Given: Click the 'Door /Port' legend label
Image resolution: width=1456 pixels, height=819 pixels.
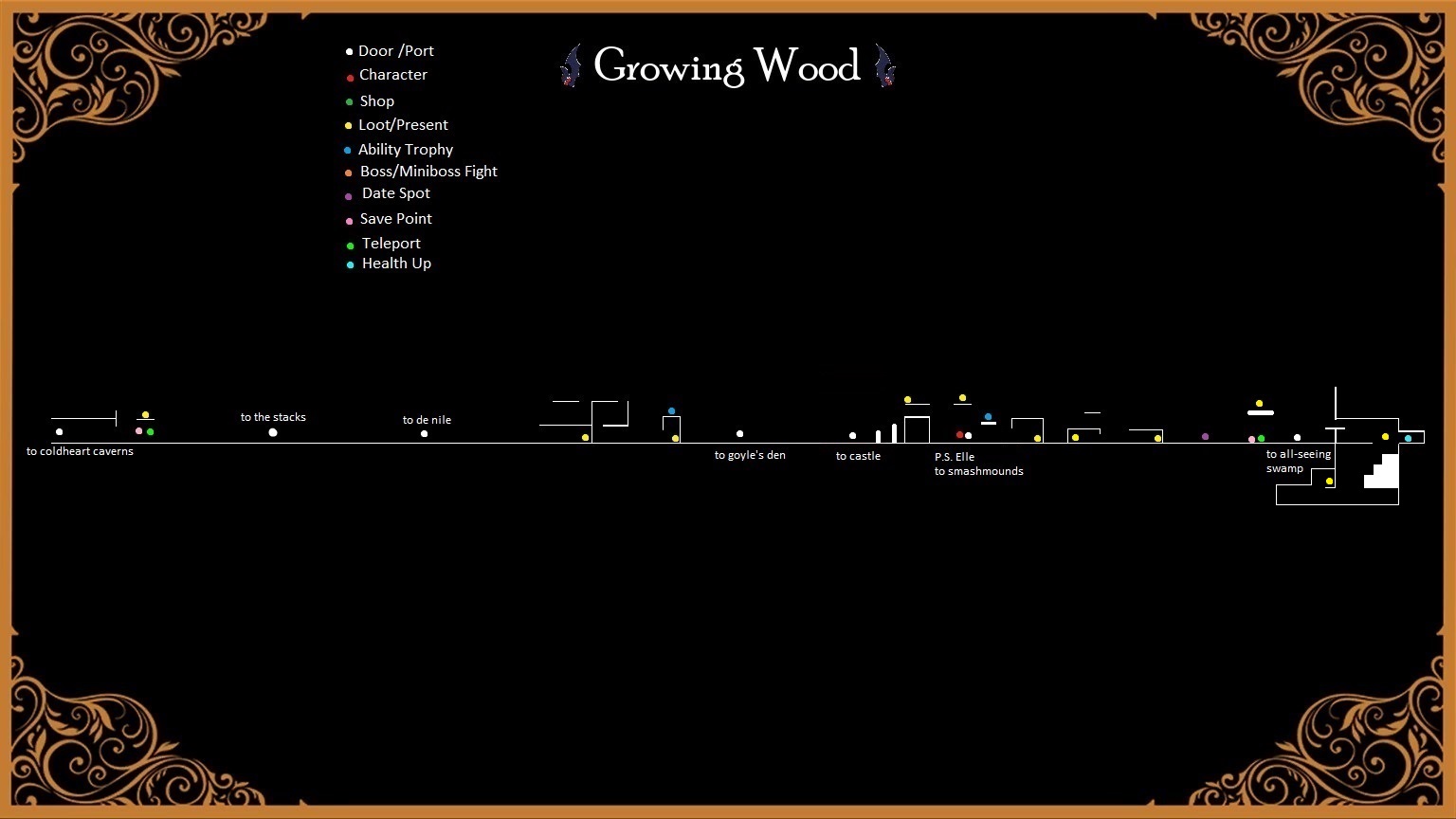Looking at the screenshot, I should [x=396, y=51].
